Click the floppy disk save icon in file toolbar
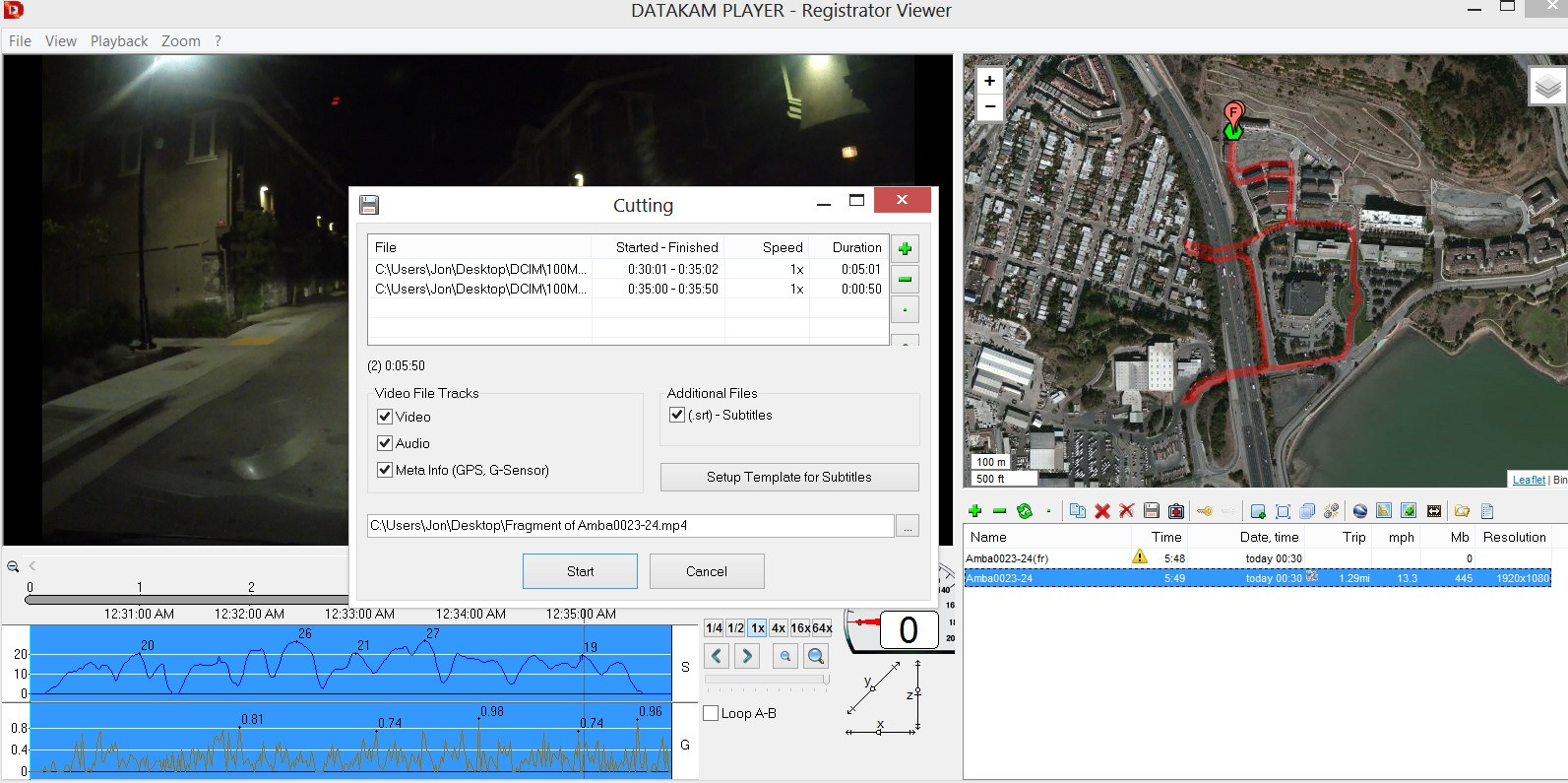The image size is (1568, 783). click(1152, 511)
